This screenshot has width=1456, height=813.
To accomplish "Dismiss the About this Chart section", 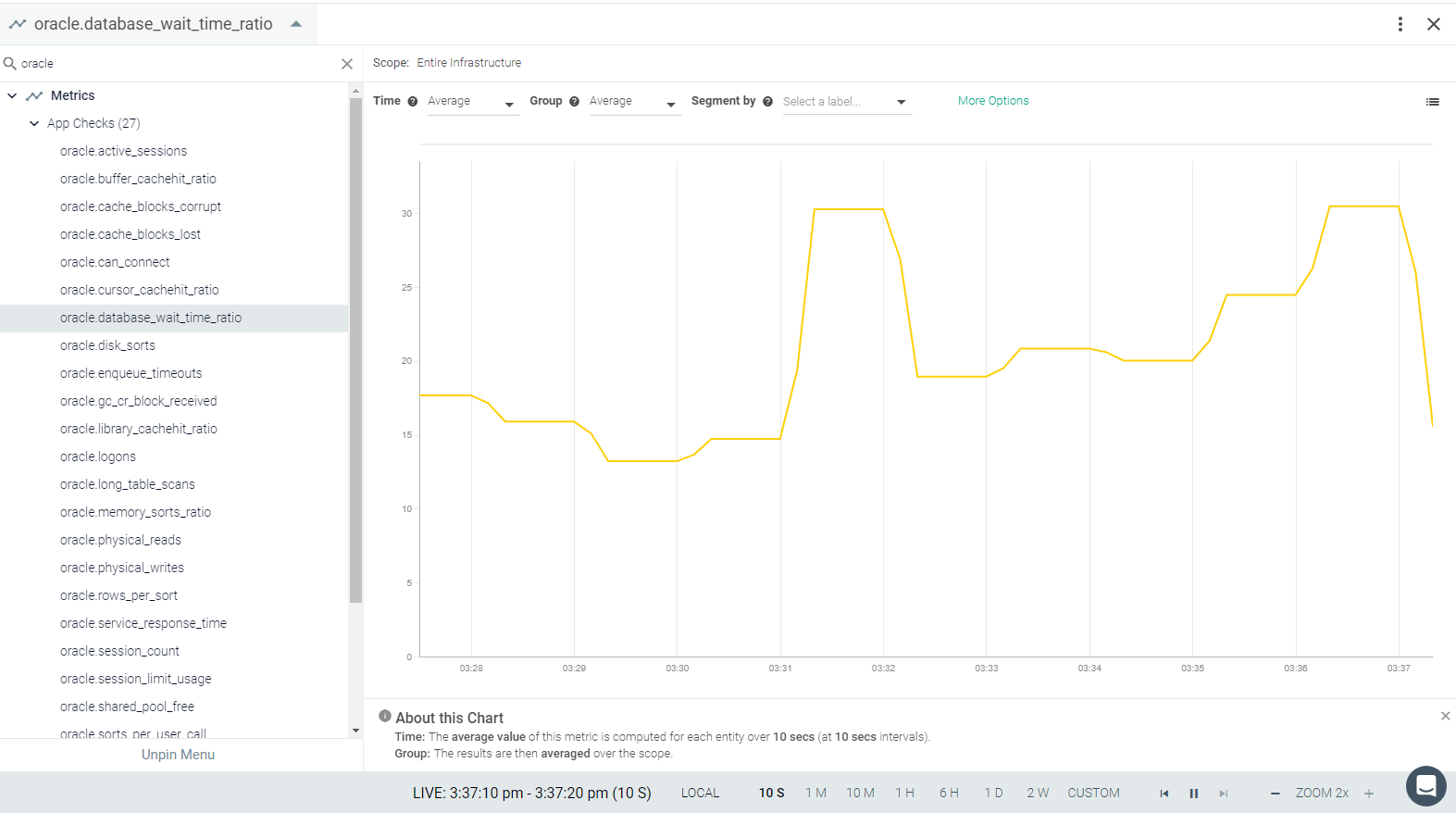I will 1446,716.
